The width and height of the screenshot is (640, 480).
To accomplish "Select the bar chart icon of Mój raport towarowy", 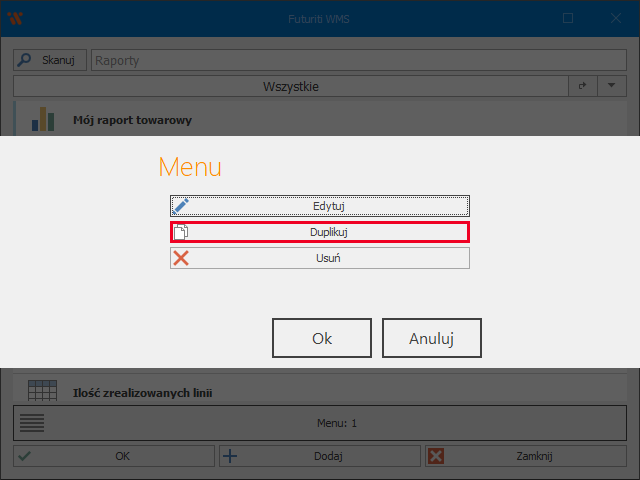I will pos(42,119).
